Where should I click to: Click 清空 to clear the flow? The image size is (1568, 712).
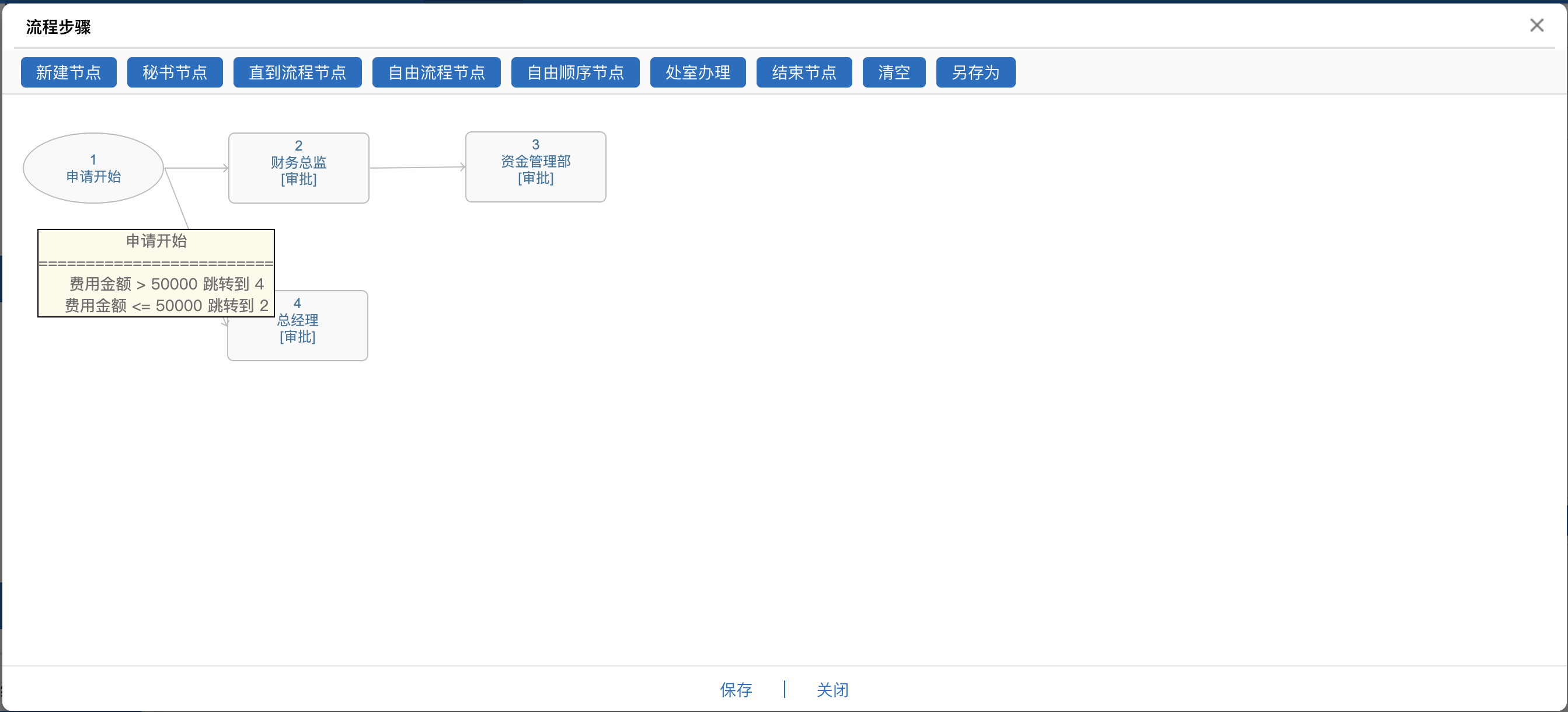click(x=894, y=72)
